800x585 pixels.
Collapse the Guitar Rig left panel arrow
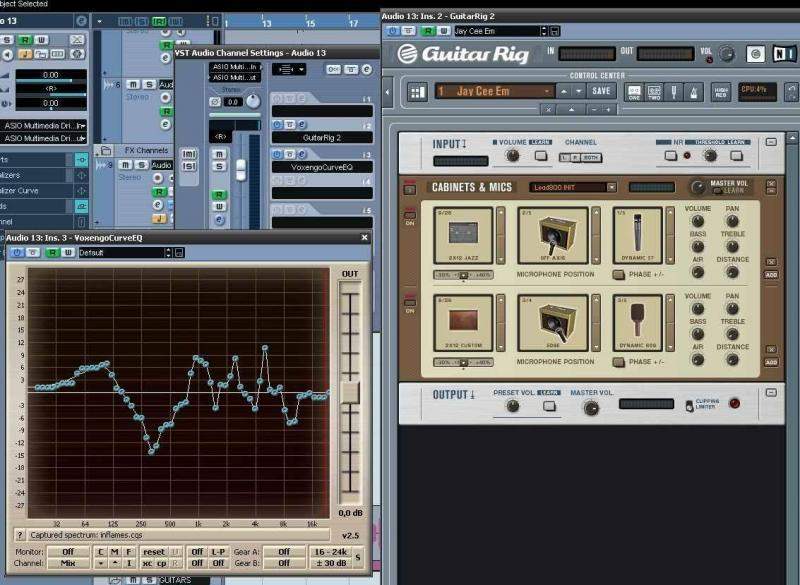pyautogui.click(x=387, y=92)
